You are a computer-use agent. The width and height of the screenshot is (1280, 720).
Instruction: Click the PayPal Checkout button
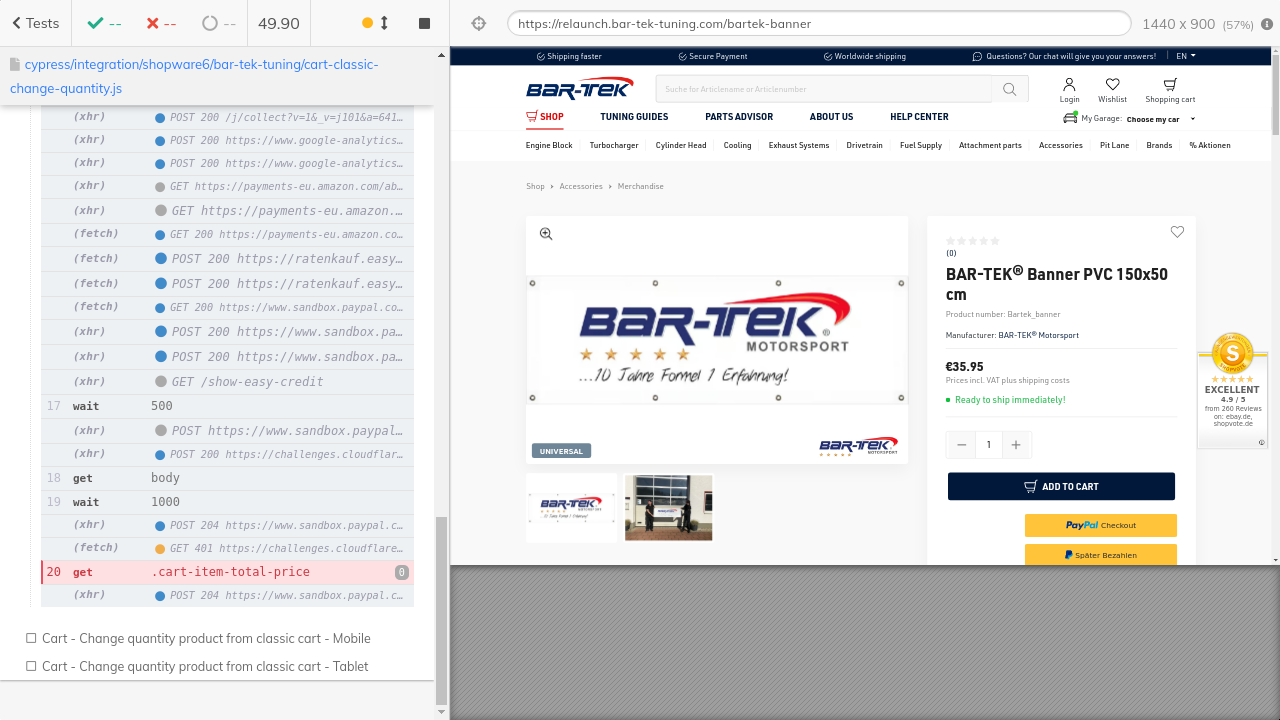(1100, 525)
